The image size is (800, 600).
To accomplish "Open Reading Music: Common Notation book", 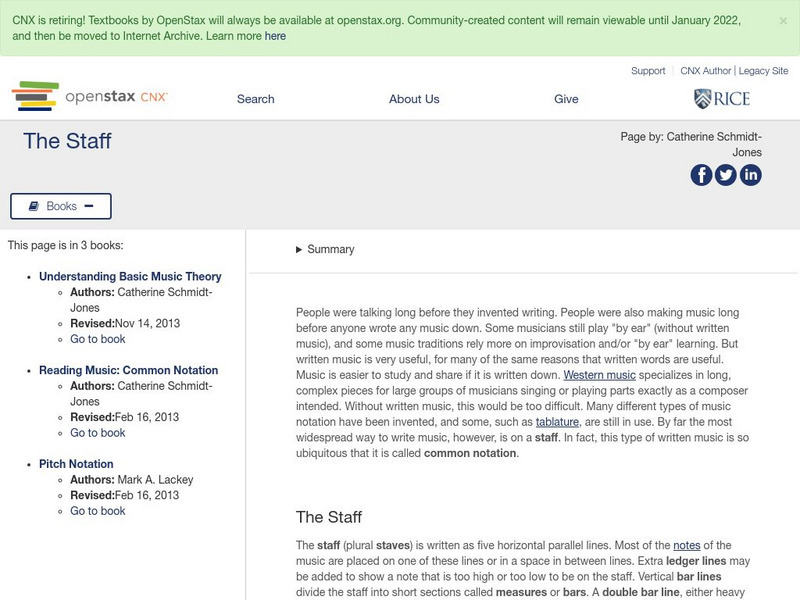I will [128, 371].
